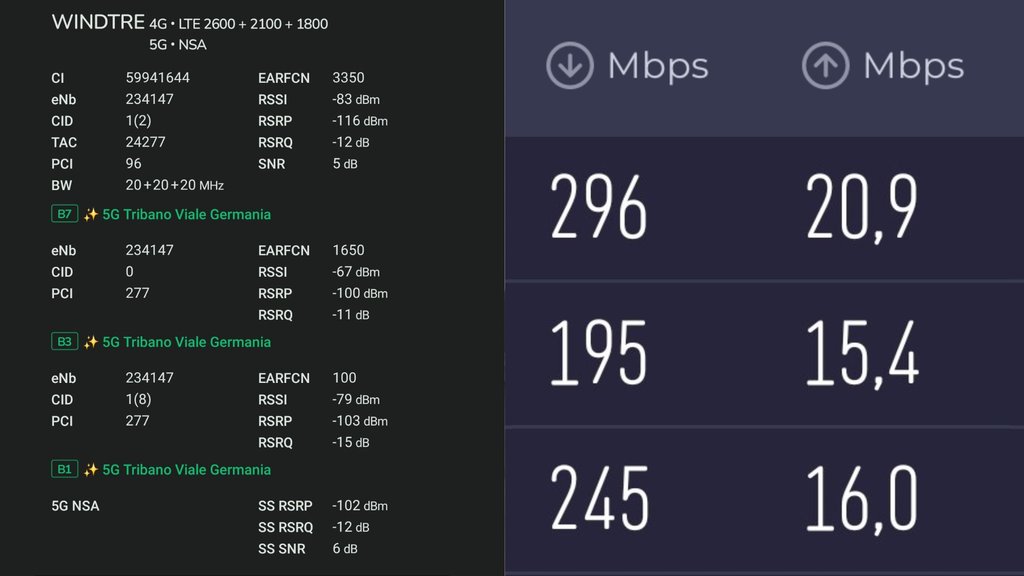The width and height of the screenshot is (1024, 576).
Task: Select the 16,0 Mbps upload result
Action: [x=862, y=500]
